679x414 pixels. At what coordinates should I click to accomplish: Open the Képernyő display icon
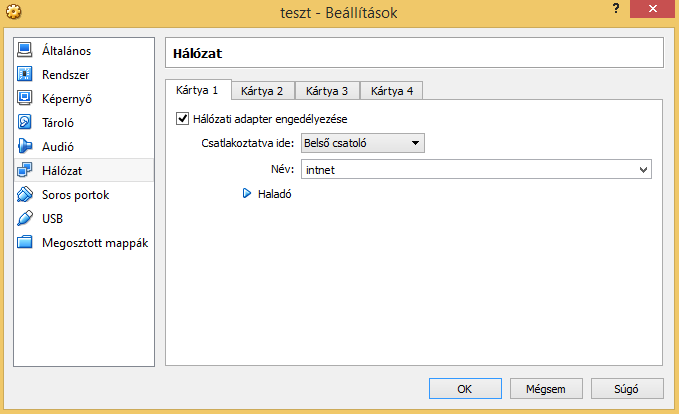pyautogui.click(x=26, y=99)
